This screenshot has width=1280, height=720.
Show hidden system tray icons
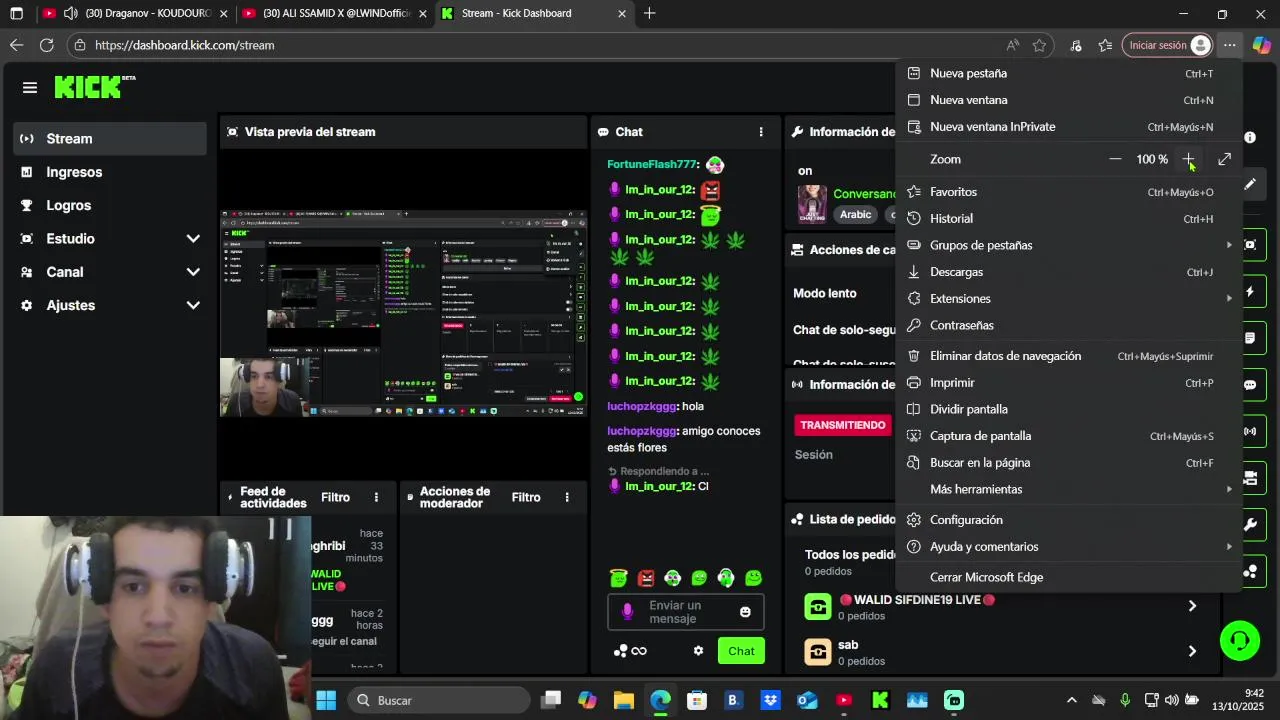(x=1071, y=700)
